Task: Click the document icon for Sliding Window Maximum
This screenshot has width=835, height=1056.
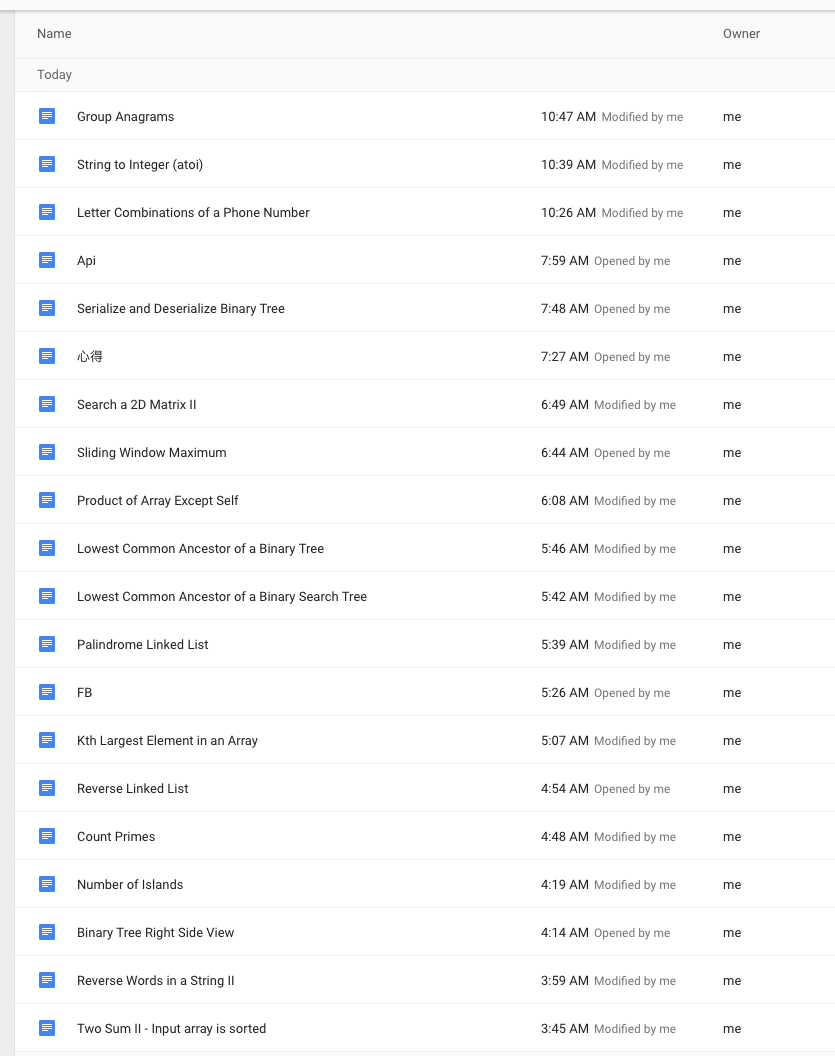Action: click(46, 452)
